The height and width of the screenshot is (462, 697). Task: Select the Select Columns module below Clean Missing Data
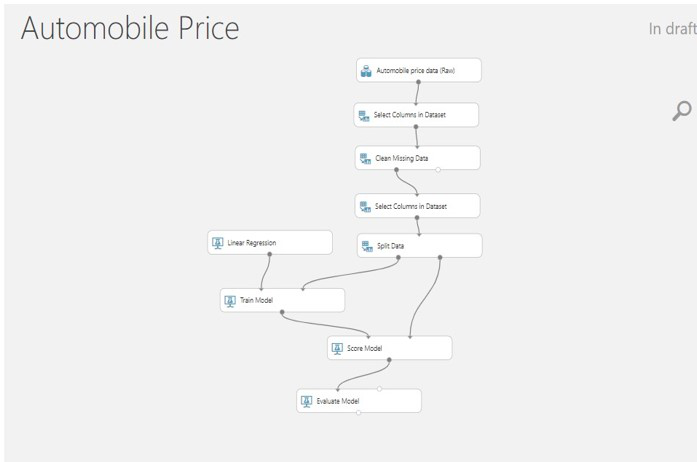pos(410,207)
